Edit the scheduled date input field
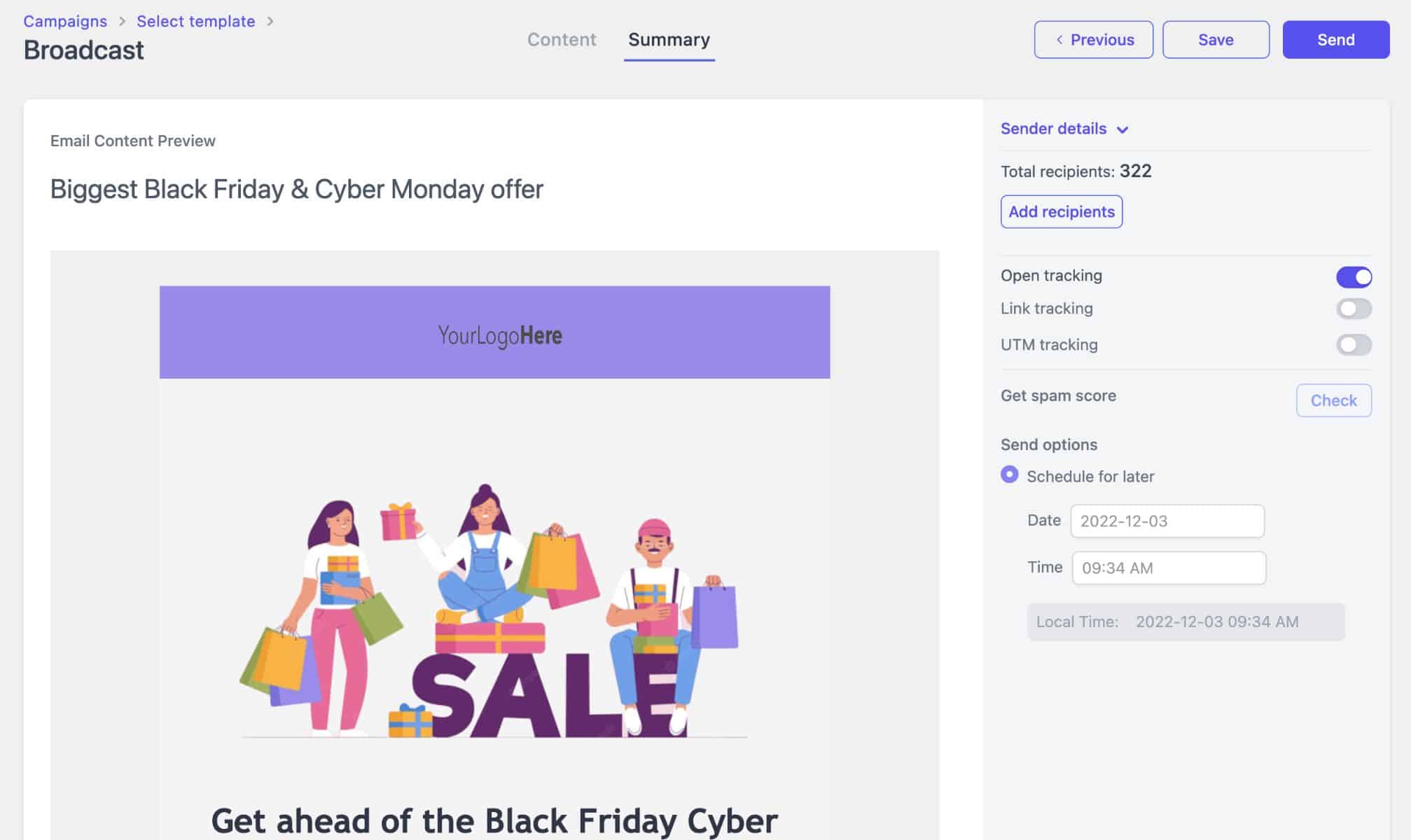The height and width of the screenshot is (840, 1411). click(x=1166, y=520)
